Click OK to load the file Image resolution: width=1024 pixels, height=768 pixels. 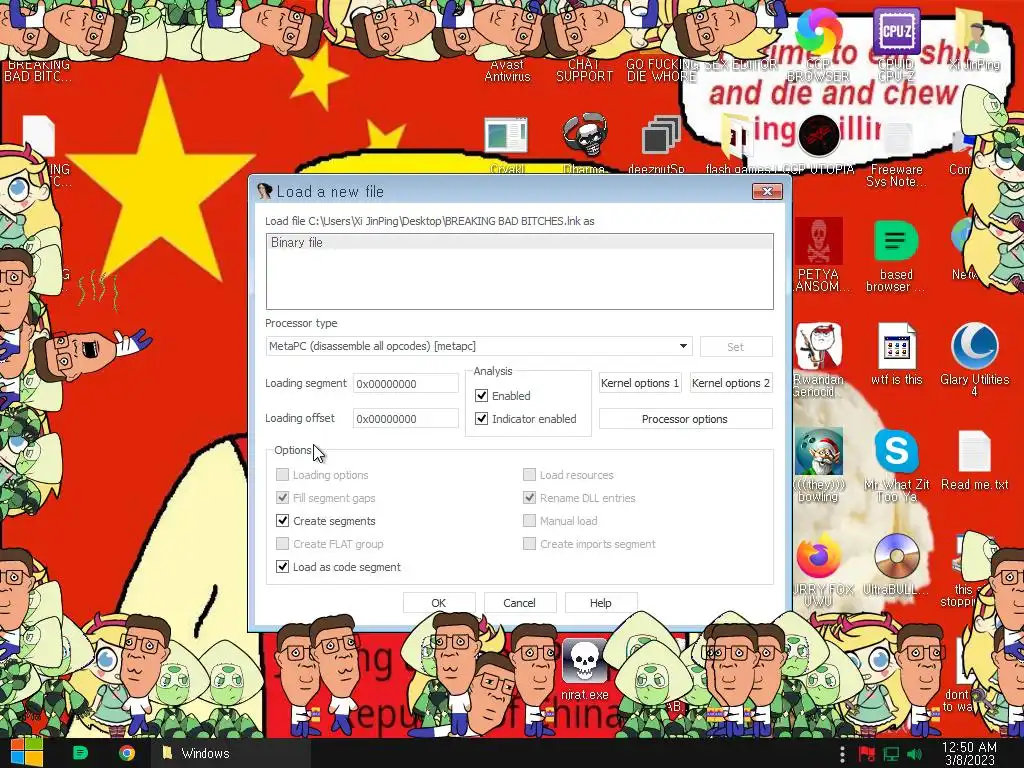pos(439,603)
